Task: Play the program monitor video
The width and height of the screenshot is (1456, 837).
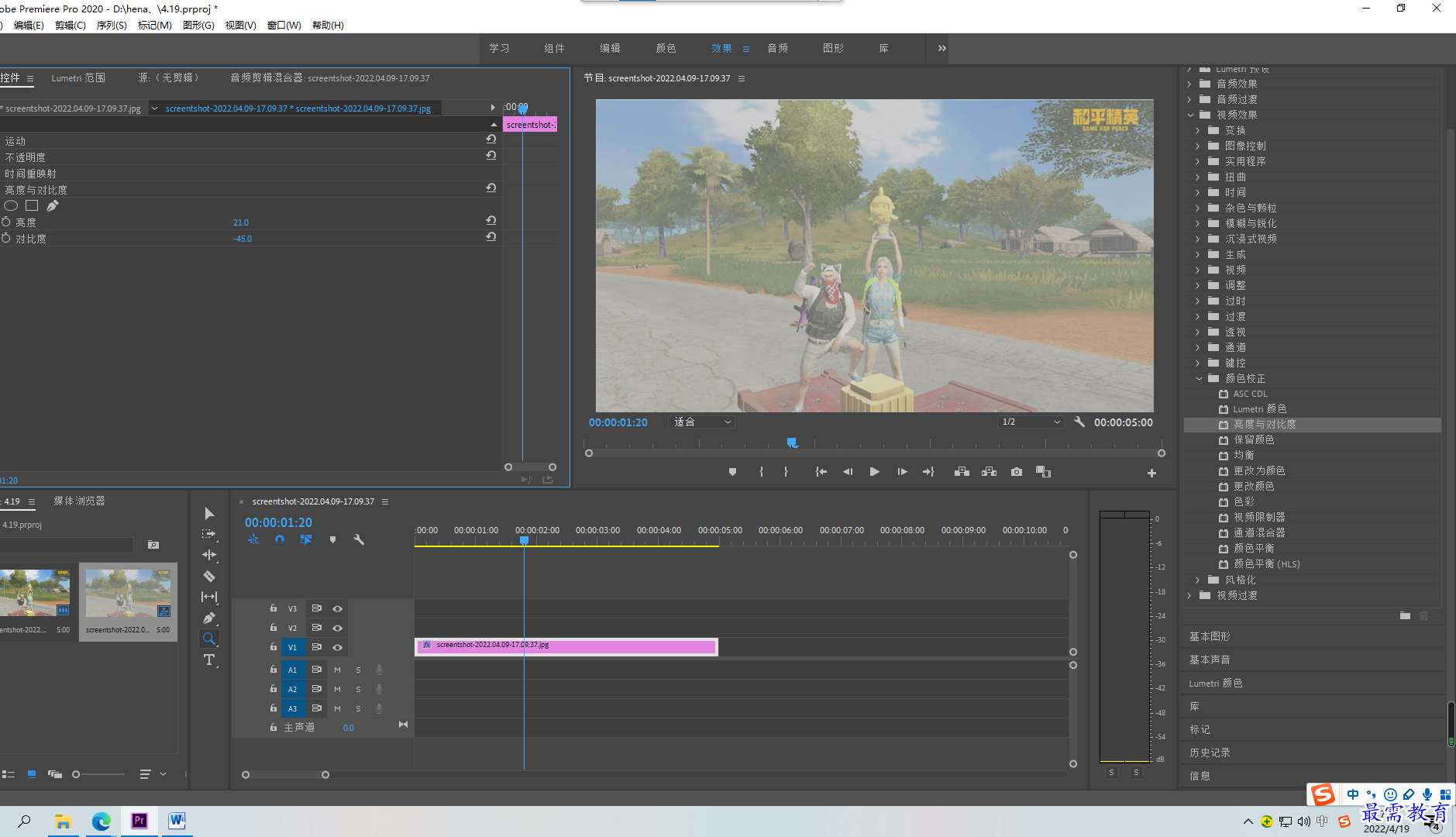Action: point(875,472)
